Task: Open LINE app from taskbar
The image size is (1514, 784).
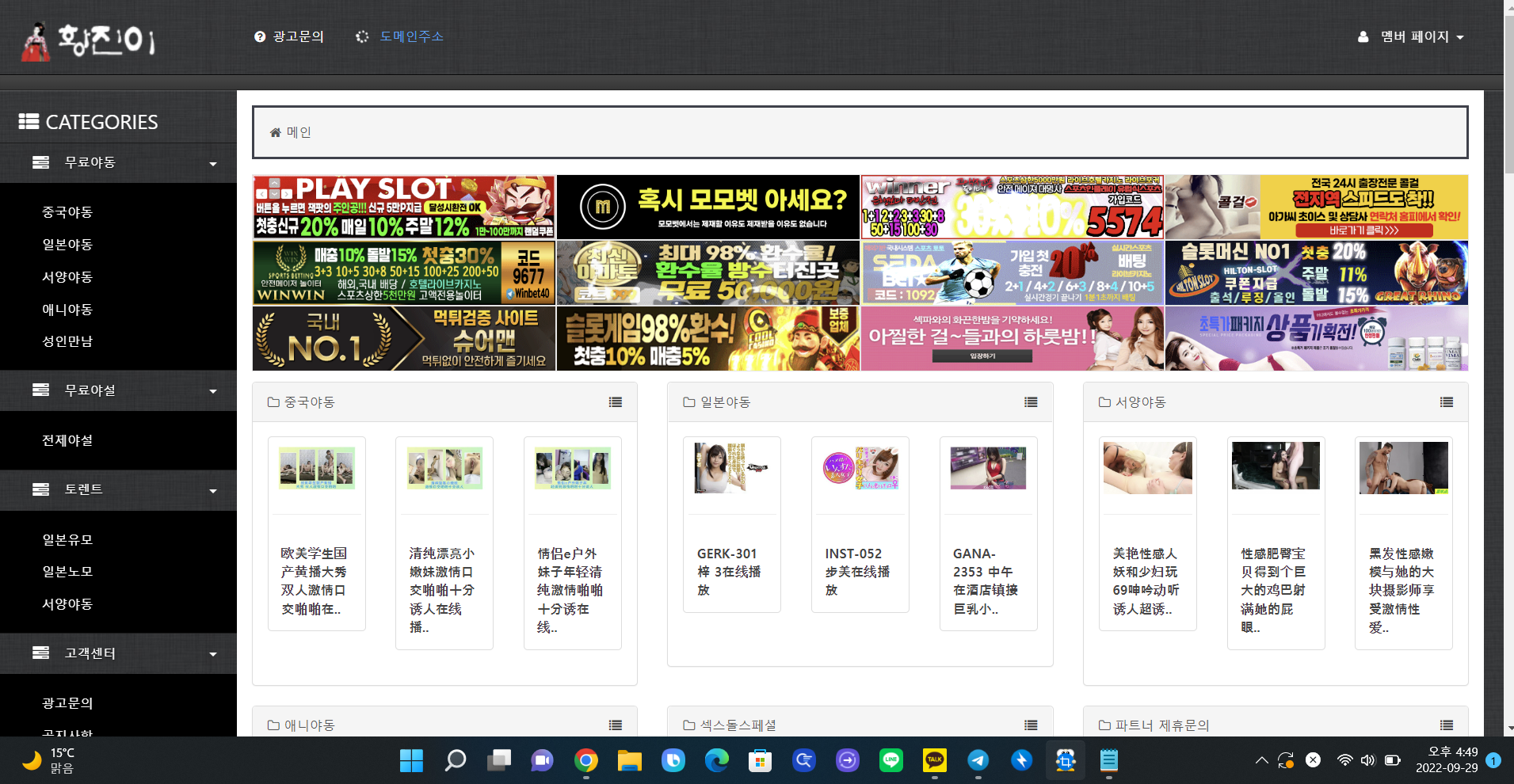Action: coord(891,761)
